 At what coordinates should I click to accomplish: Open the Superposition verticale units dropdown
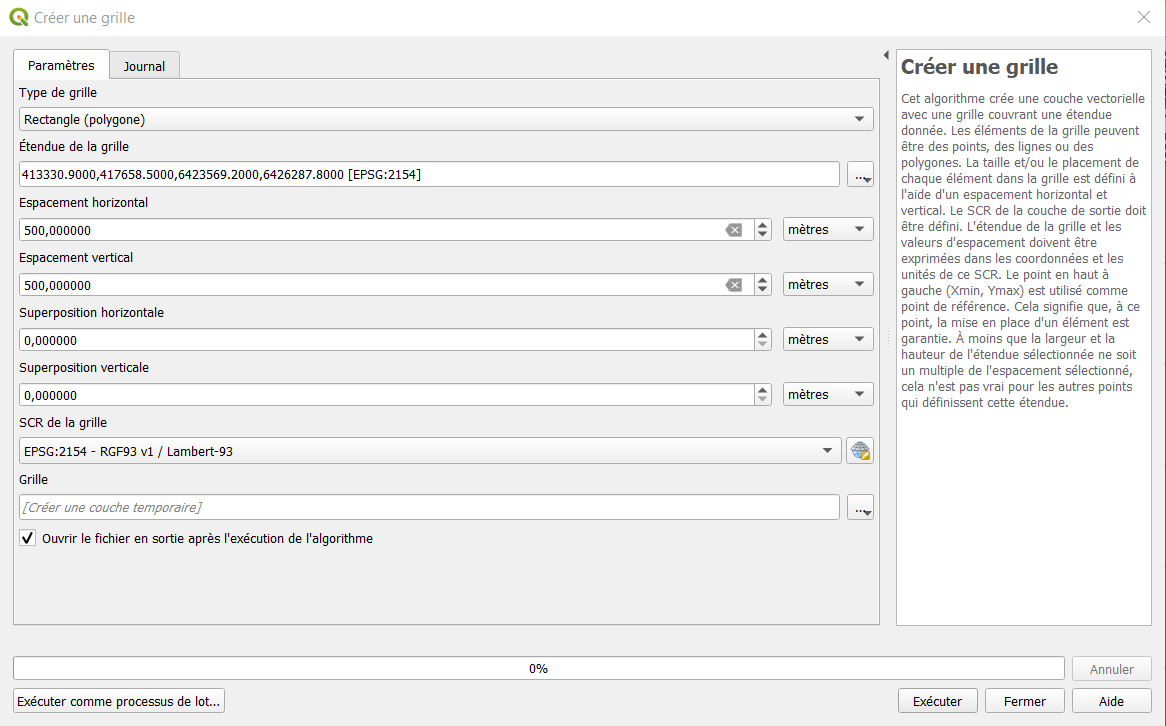pyautogui.click(x=828, y=394)
